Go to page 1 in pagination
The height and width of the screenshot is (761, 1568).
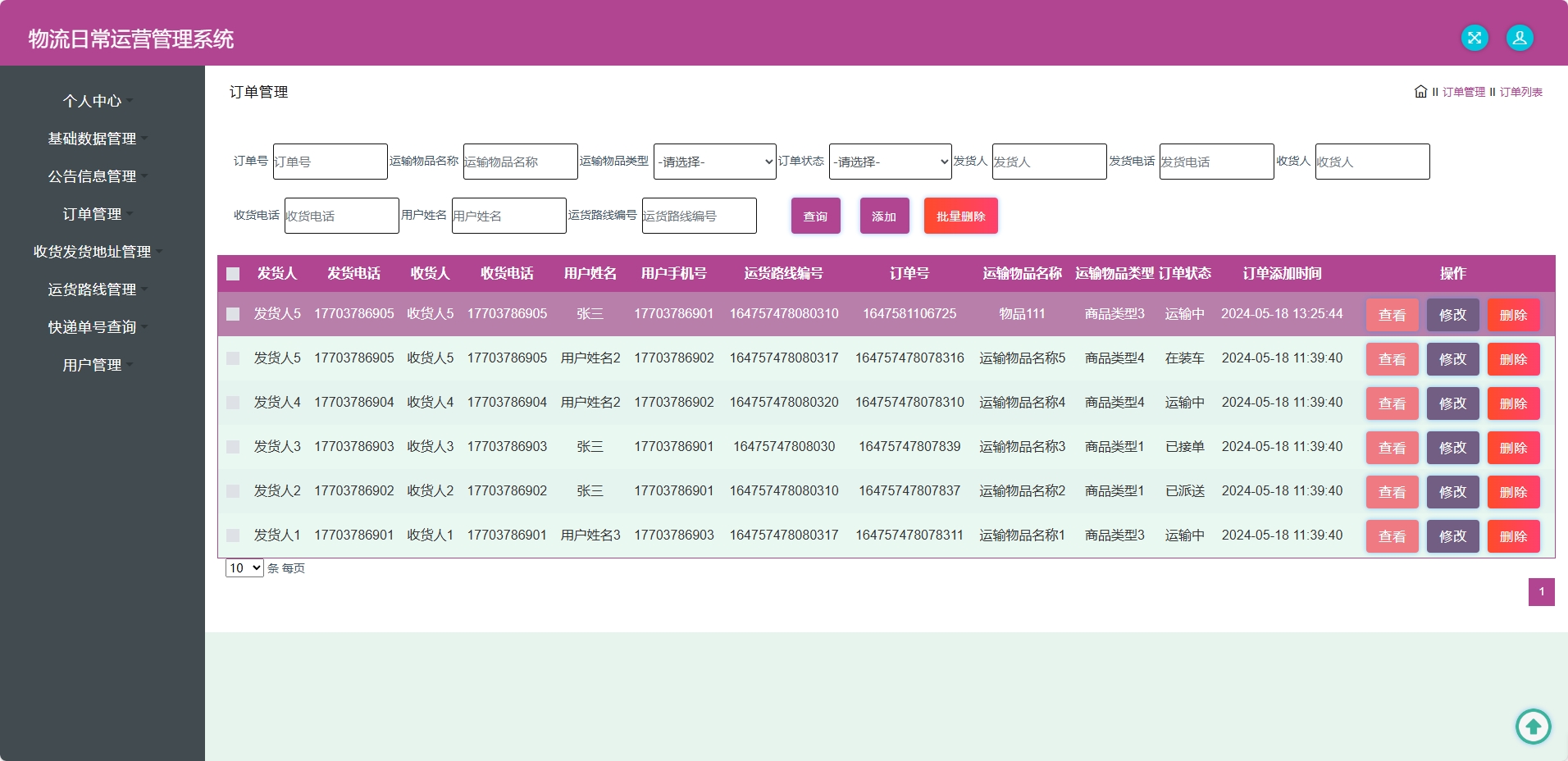(x=1541, y=592)
